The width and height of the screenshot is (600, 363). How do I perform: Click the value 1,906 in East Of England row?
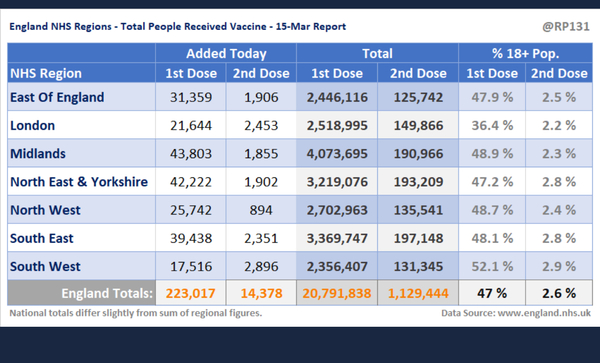pyautogui.click(x=261, y=97)
